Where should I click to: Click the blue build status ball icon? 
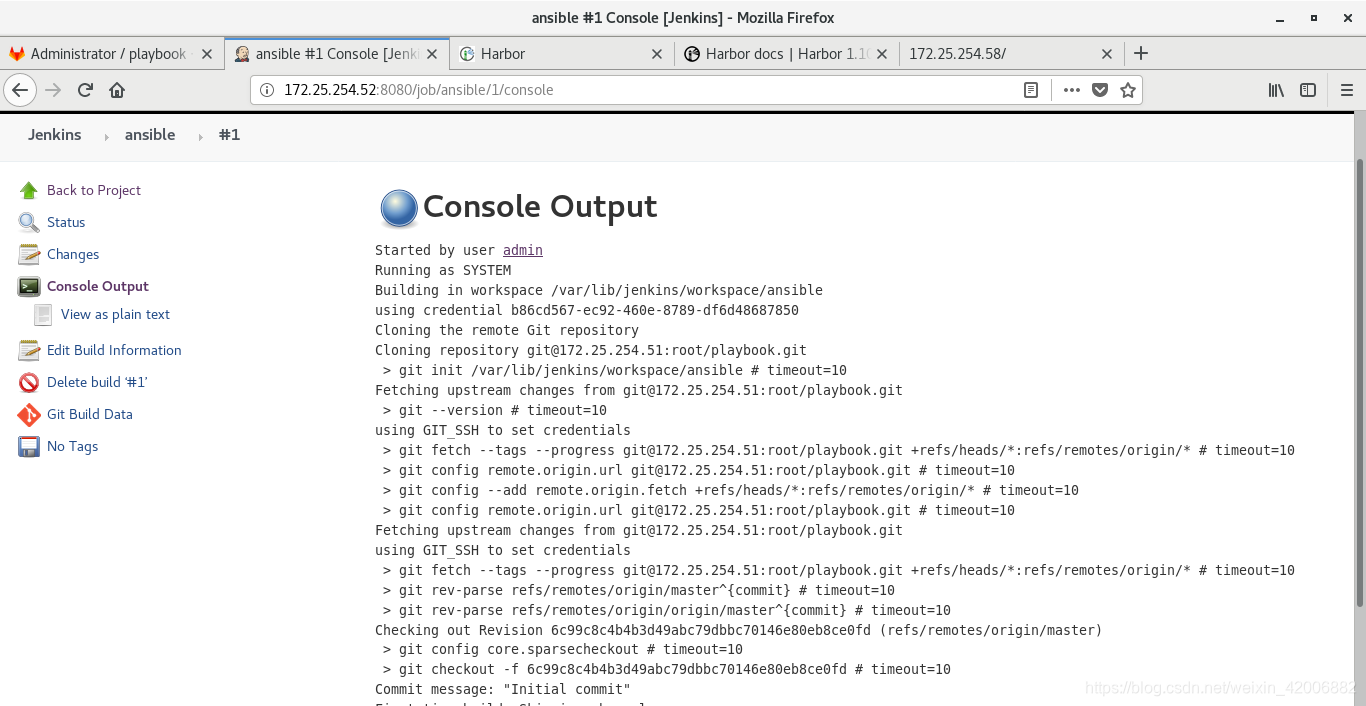[x=398, y=208]
